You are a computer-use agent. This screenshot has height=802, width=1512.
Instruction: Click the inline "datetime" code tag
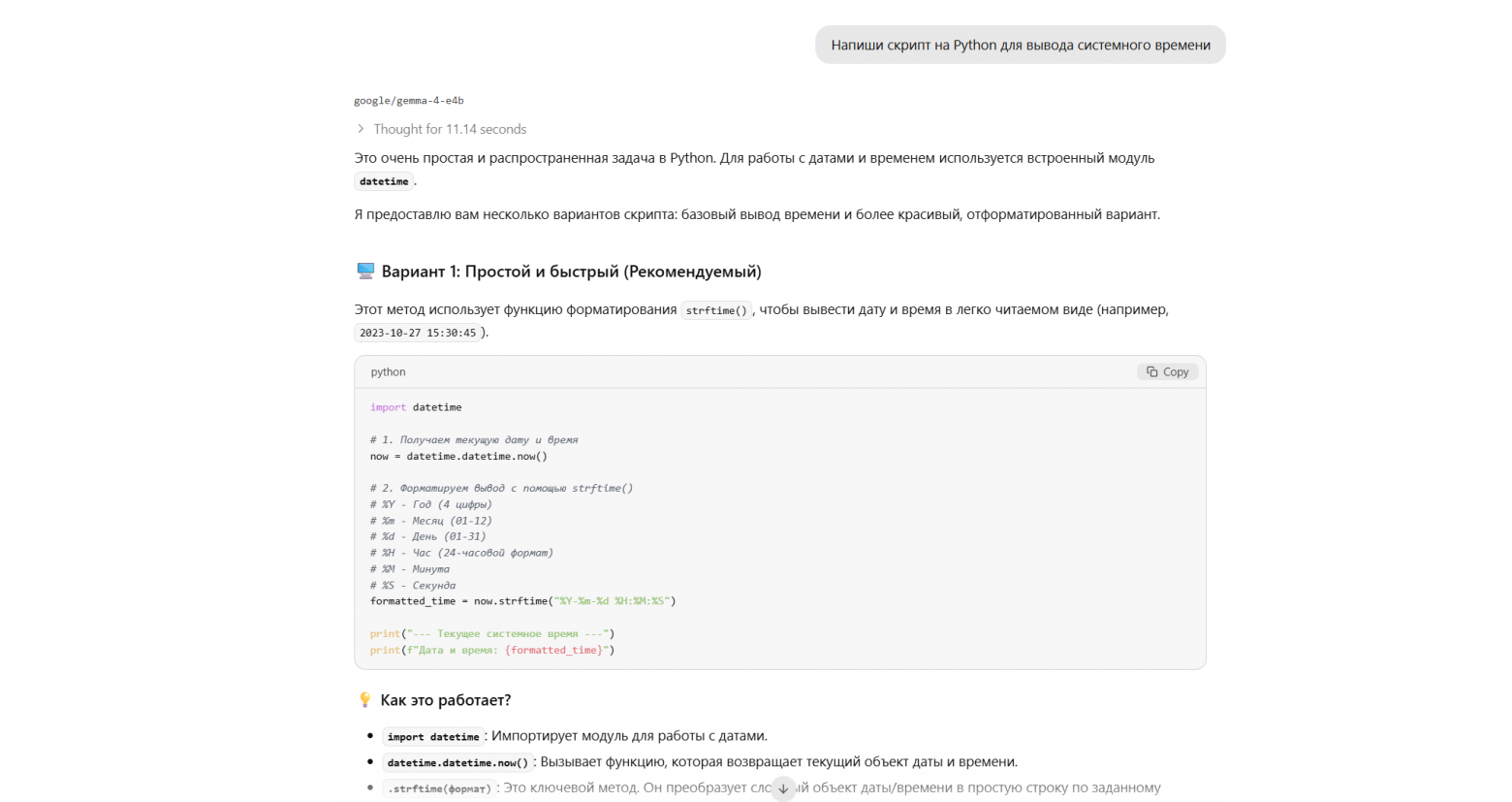click(384, 181)
